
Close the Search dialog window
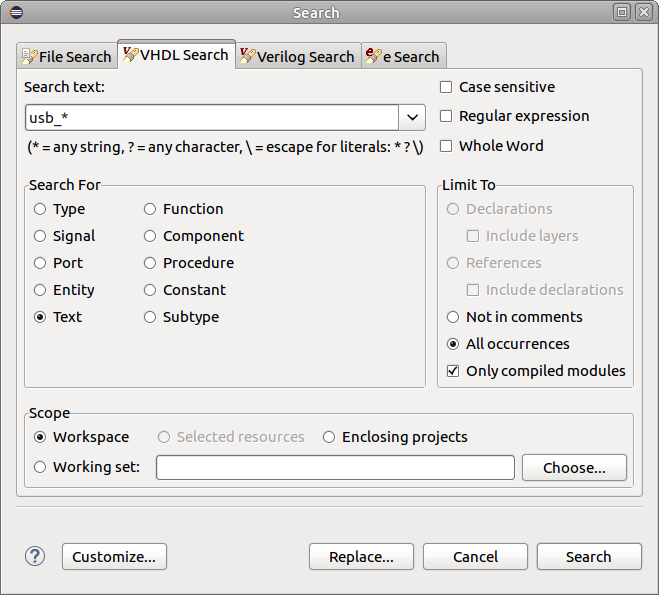click(x=644, y=12)
